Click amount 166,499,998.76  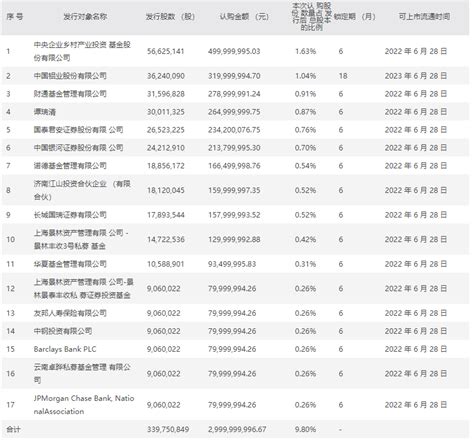point(234,166)
